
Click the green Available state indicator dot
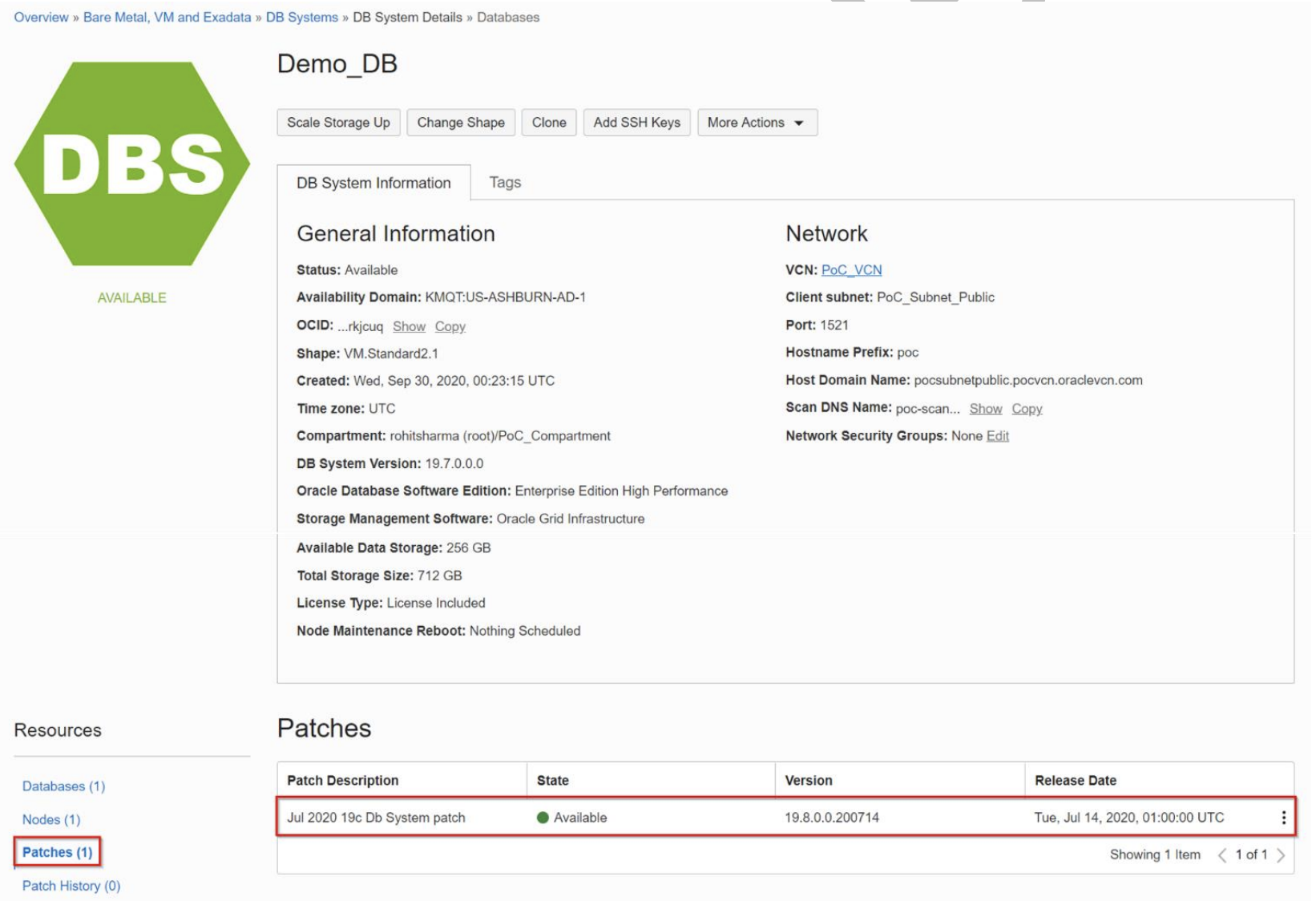543,818
